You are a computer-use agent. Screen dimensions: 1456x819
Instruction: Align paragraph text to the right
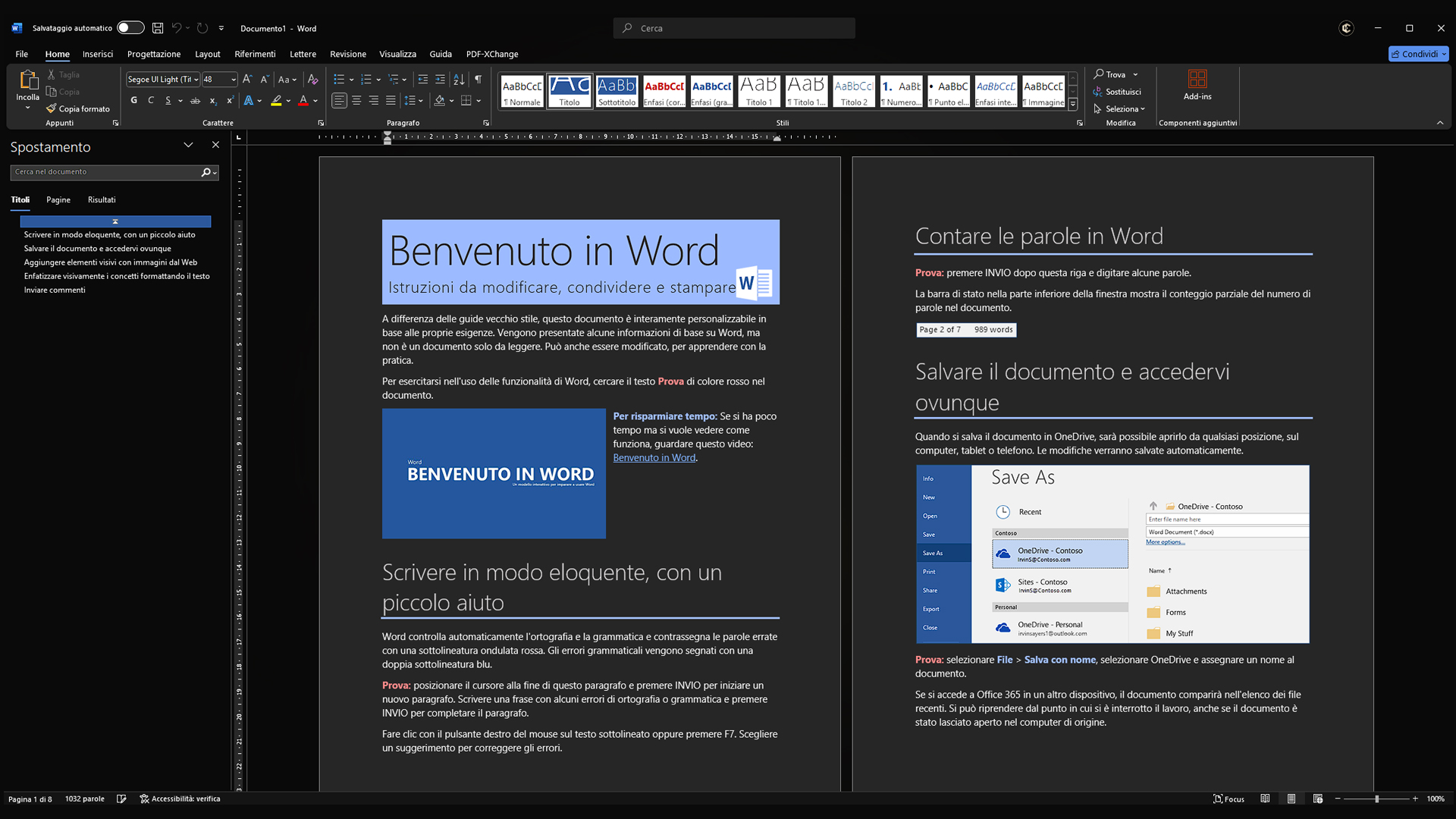tap(373, 100)
